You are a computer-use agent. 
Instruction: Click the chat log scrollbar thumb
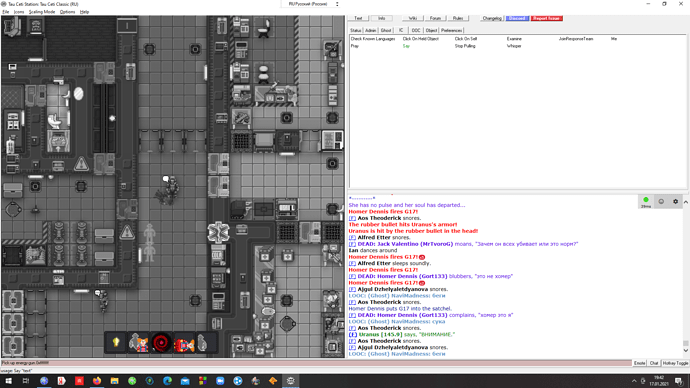click(x=686, y=343)
